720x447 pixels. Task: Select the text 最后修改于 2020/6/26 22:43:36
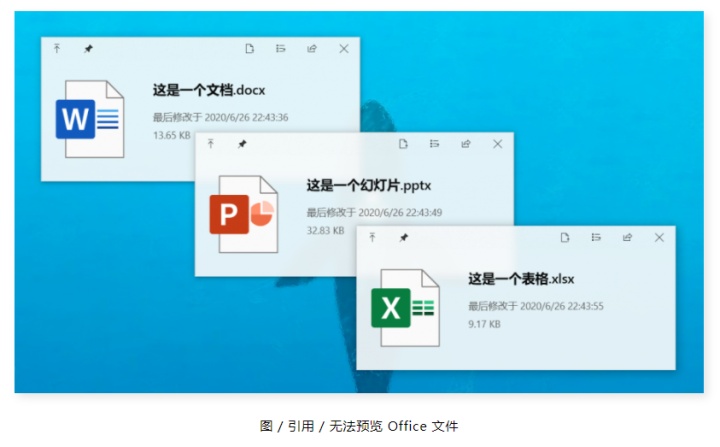220,117
